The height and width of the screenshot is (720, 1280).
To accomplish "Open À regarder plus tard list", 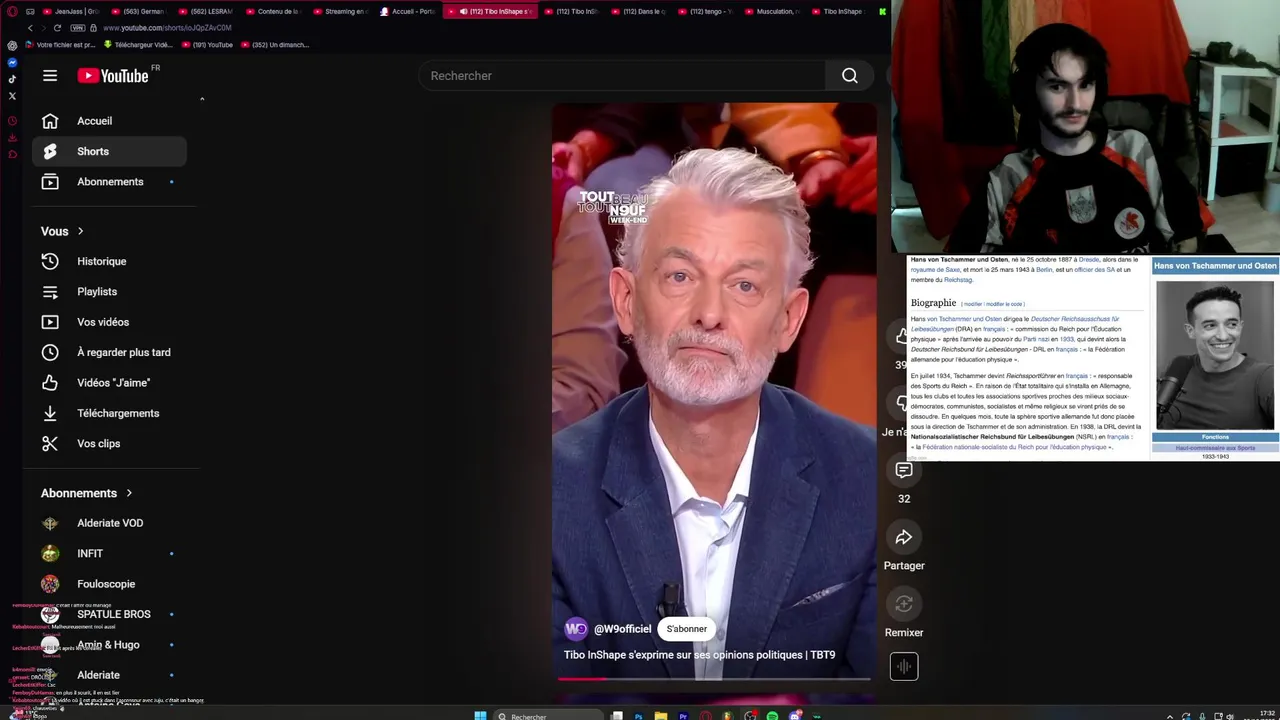I will (x=109, y=352).
